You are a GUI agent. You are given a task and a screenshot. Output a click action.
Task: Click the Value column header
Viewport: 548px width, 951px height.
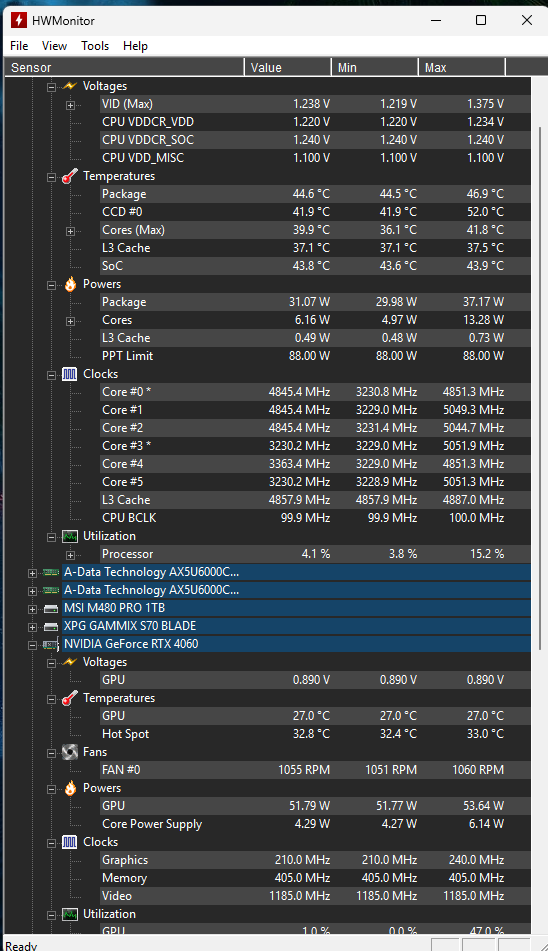pyautogui.click(x=288, y=67)
